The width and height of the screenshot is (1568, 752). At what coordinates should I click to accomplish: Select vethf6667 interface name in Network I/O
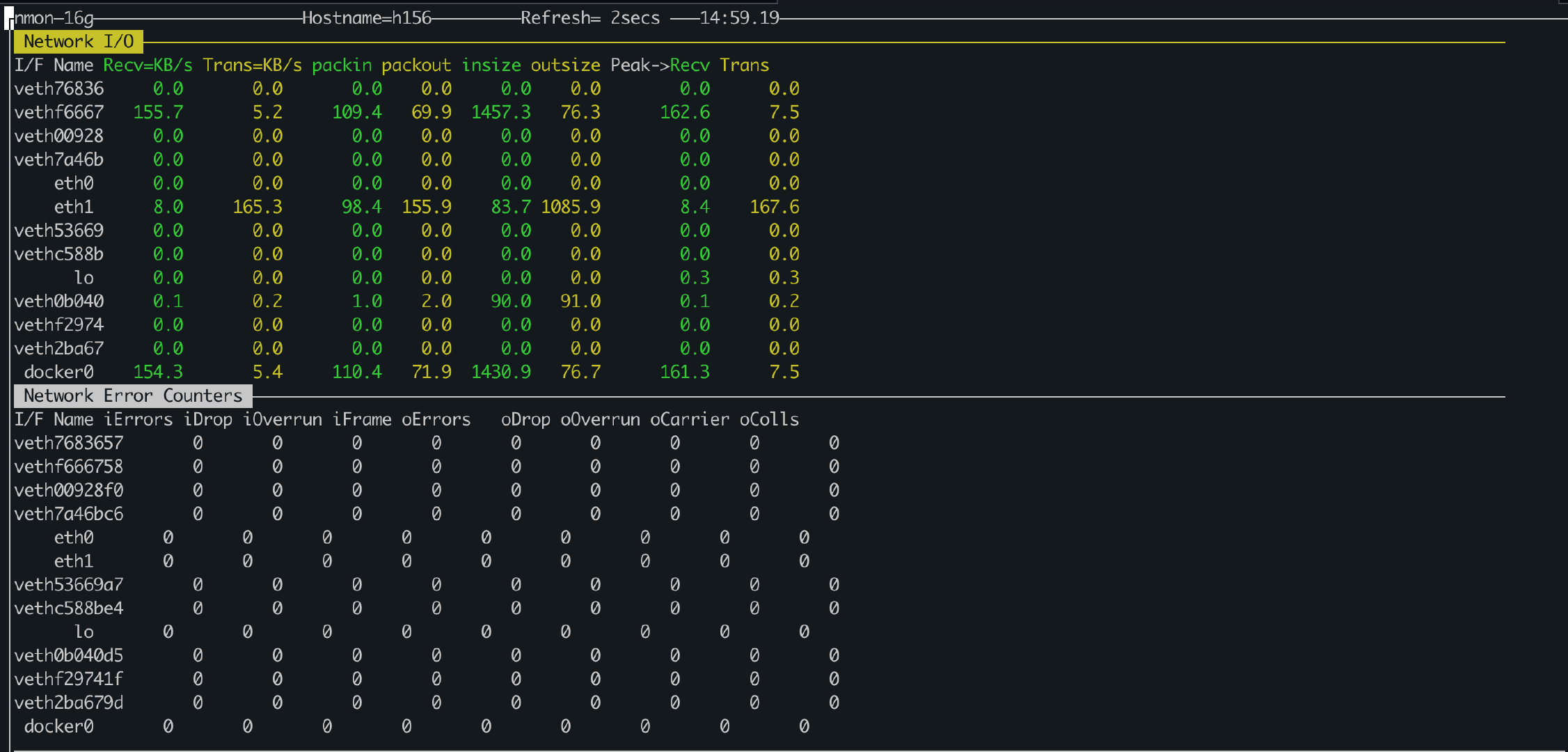pos(59,112)
